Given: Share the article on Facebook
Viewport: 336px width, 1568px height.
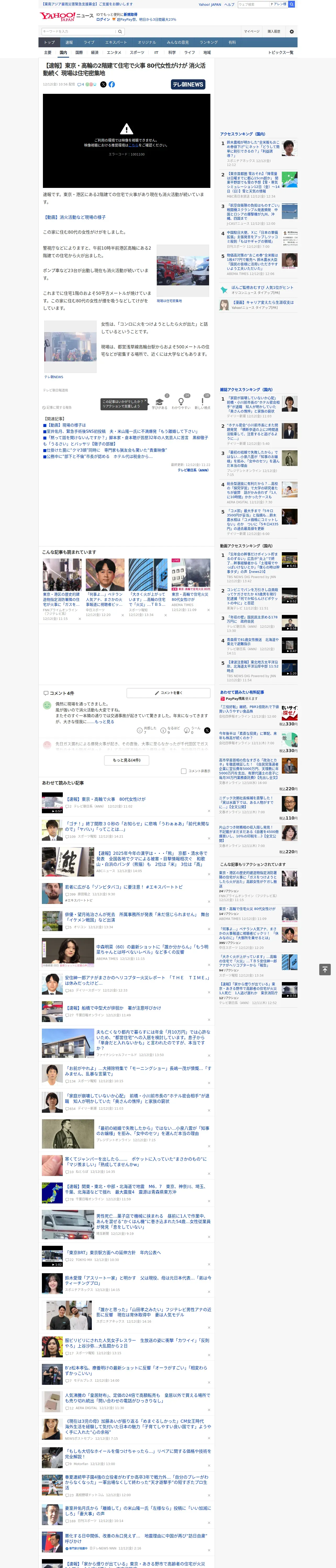Looking at the screenshot, I should pyautogui.click(x=111, y=85).
